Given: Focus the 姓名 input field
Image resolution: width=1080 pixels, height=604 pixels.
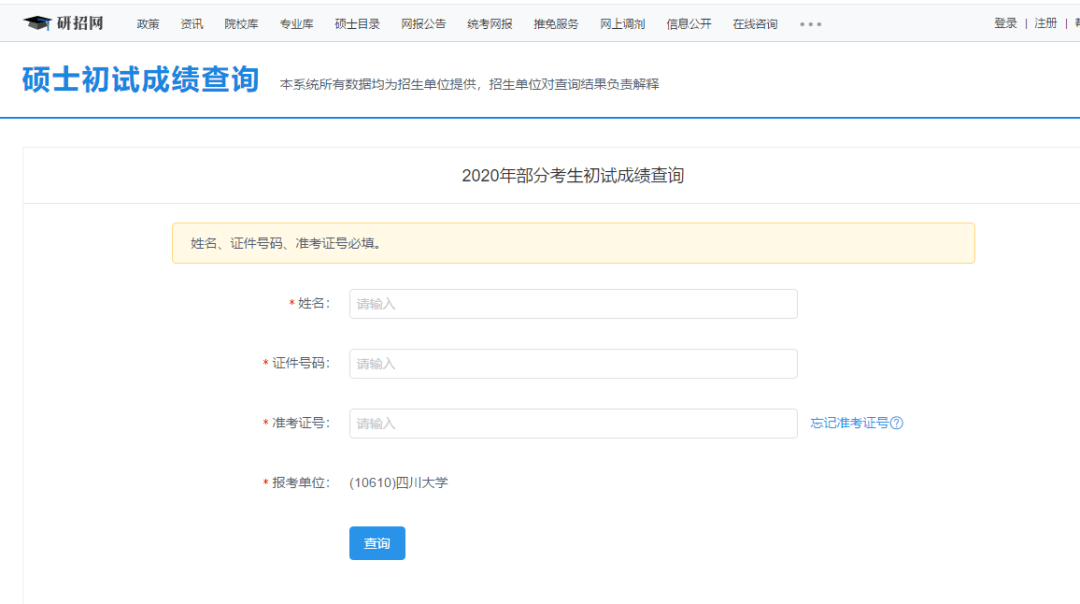Looking at the screenshot, I should coord(573,304).
